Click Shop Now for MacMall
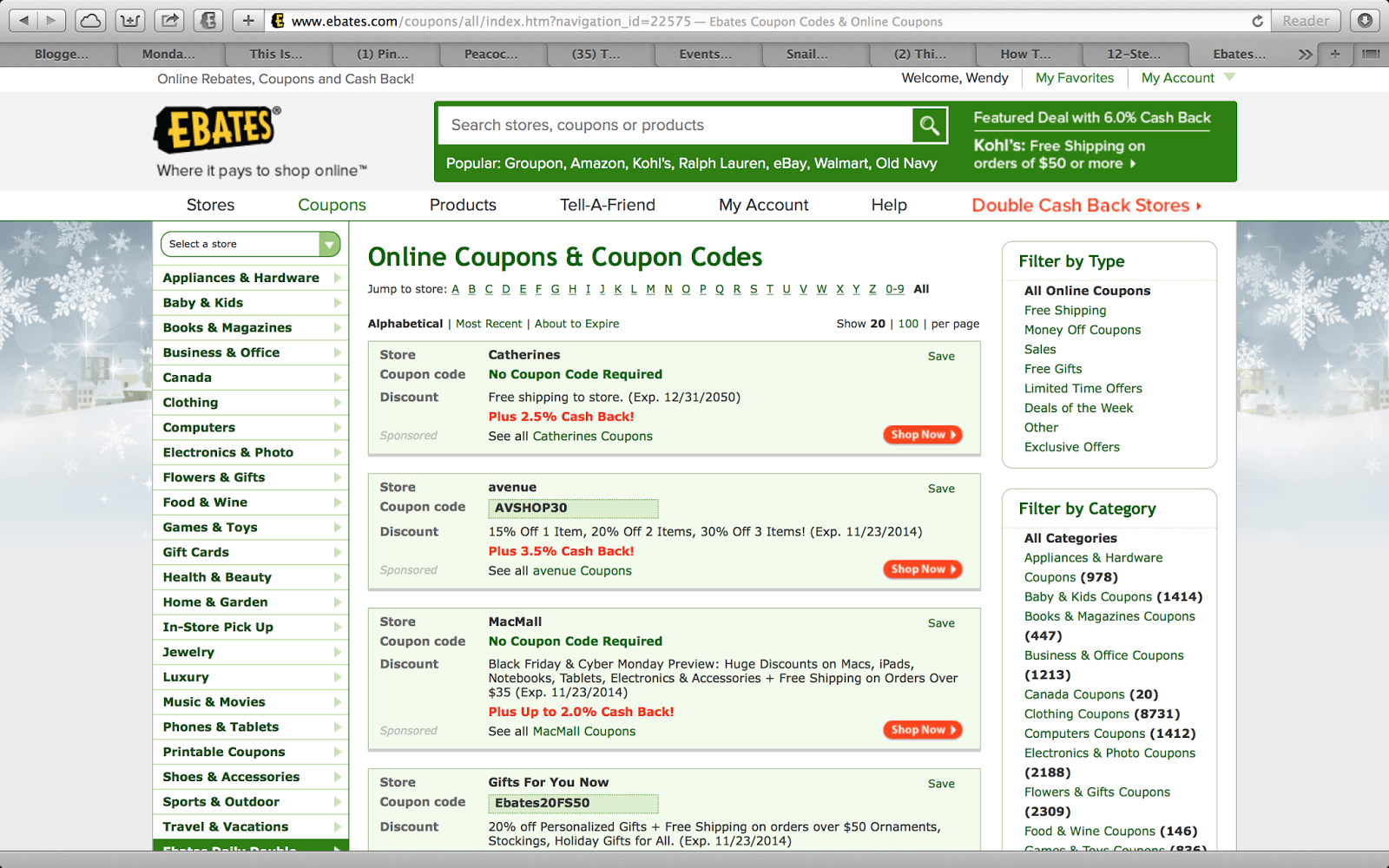Image resolution: width=1389 pixels, height=868 pixels. 923,730
